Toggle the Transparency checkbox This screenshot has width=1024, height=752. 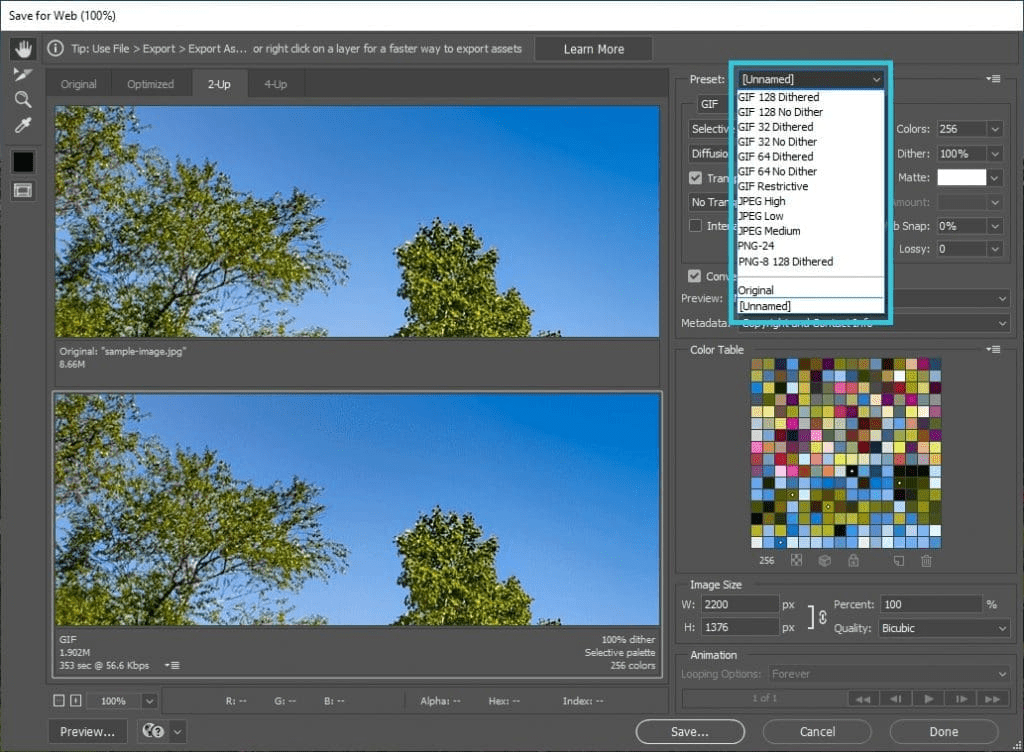coord(695,178)
